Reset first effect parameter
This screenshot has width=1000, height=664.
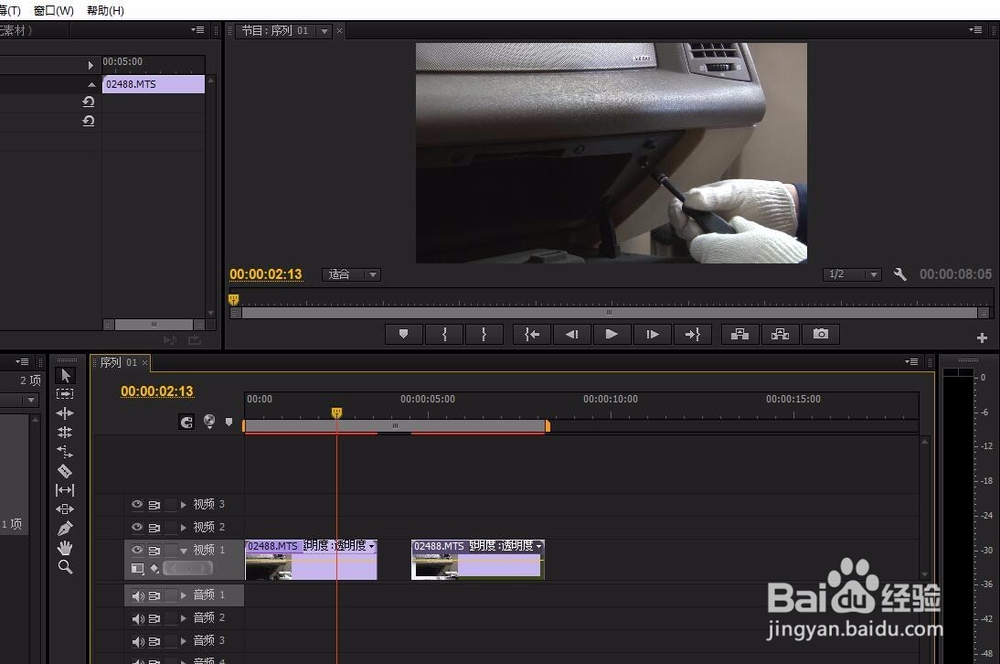tap(89, 101)
